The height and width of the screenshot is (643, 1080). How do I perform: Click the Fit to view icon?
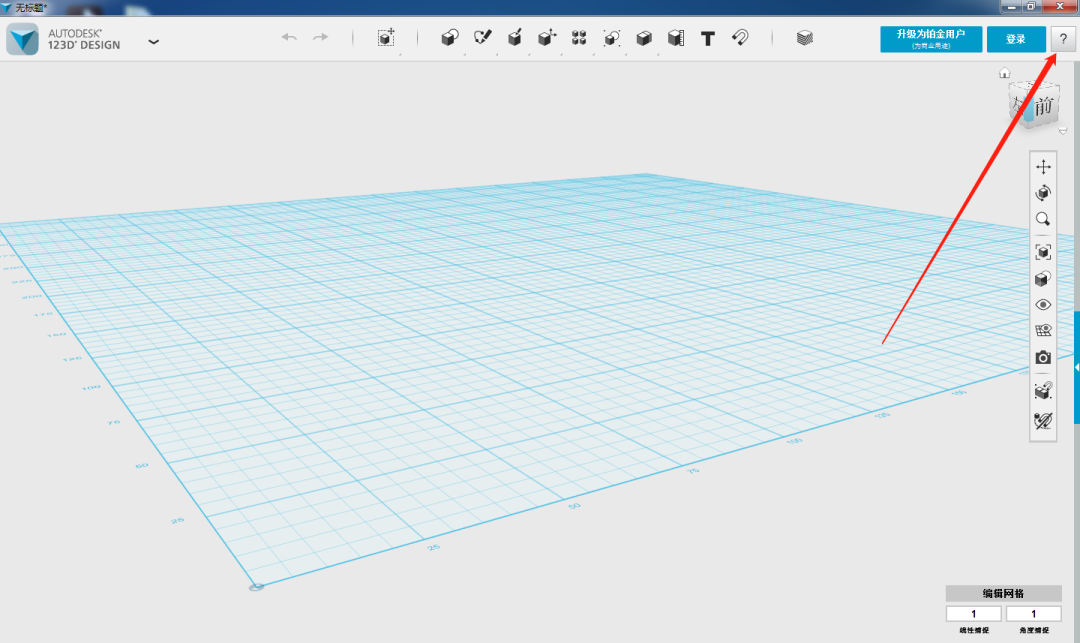click(1043, 252)
